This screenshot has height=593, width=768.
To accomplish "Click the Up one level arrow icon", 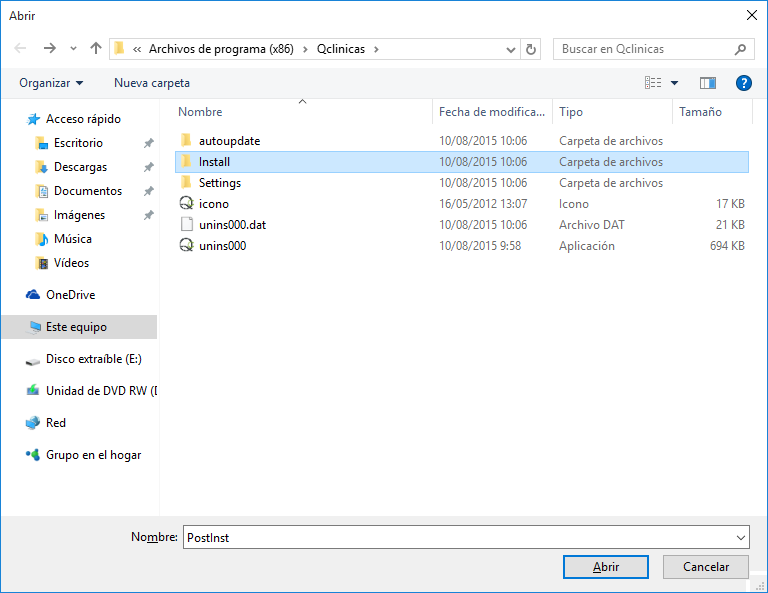I will [x=96, y=48].
